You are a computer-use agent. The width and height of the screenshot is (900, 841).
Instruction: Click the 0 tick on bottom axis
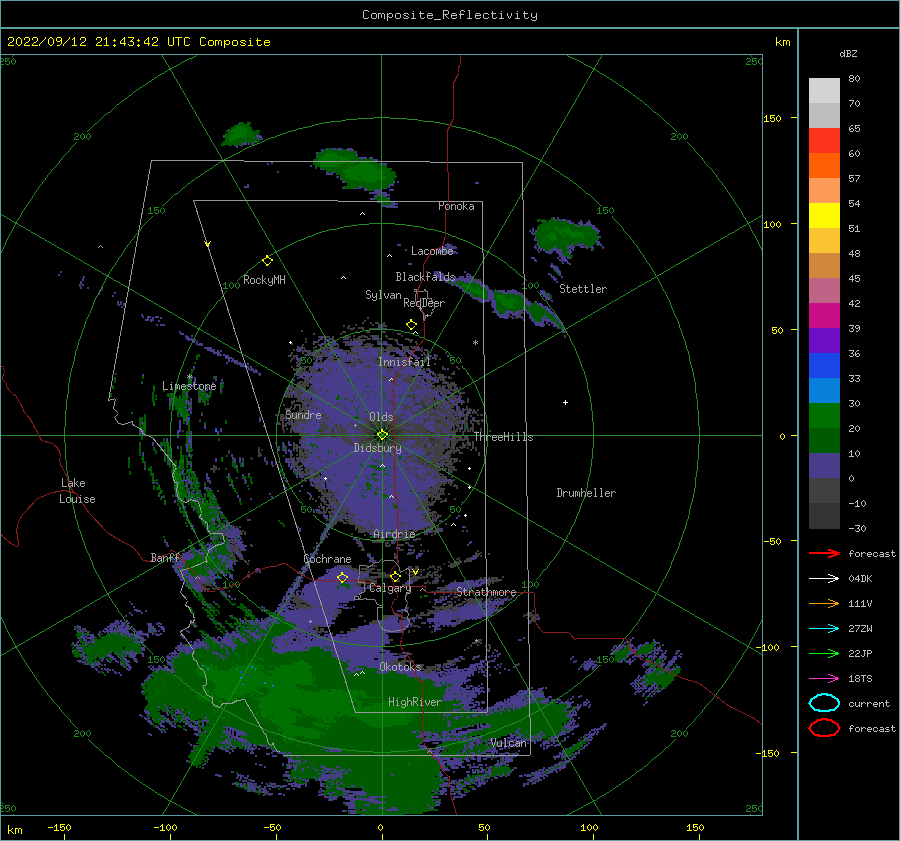[x=380, y=827]
